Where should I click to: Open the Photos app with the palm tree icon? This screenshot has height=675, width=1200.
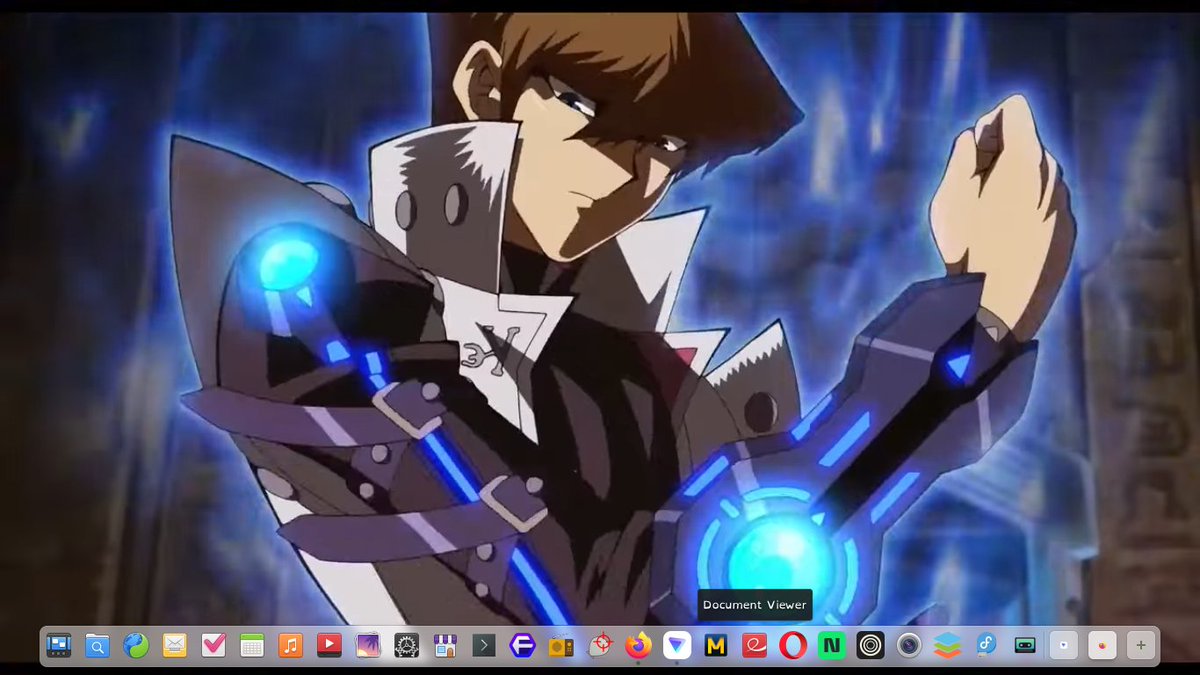pyautogui.click(x=368, y=646)
